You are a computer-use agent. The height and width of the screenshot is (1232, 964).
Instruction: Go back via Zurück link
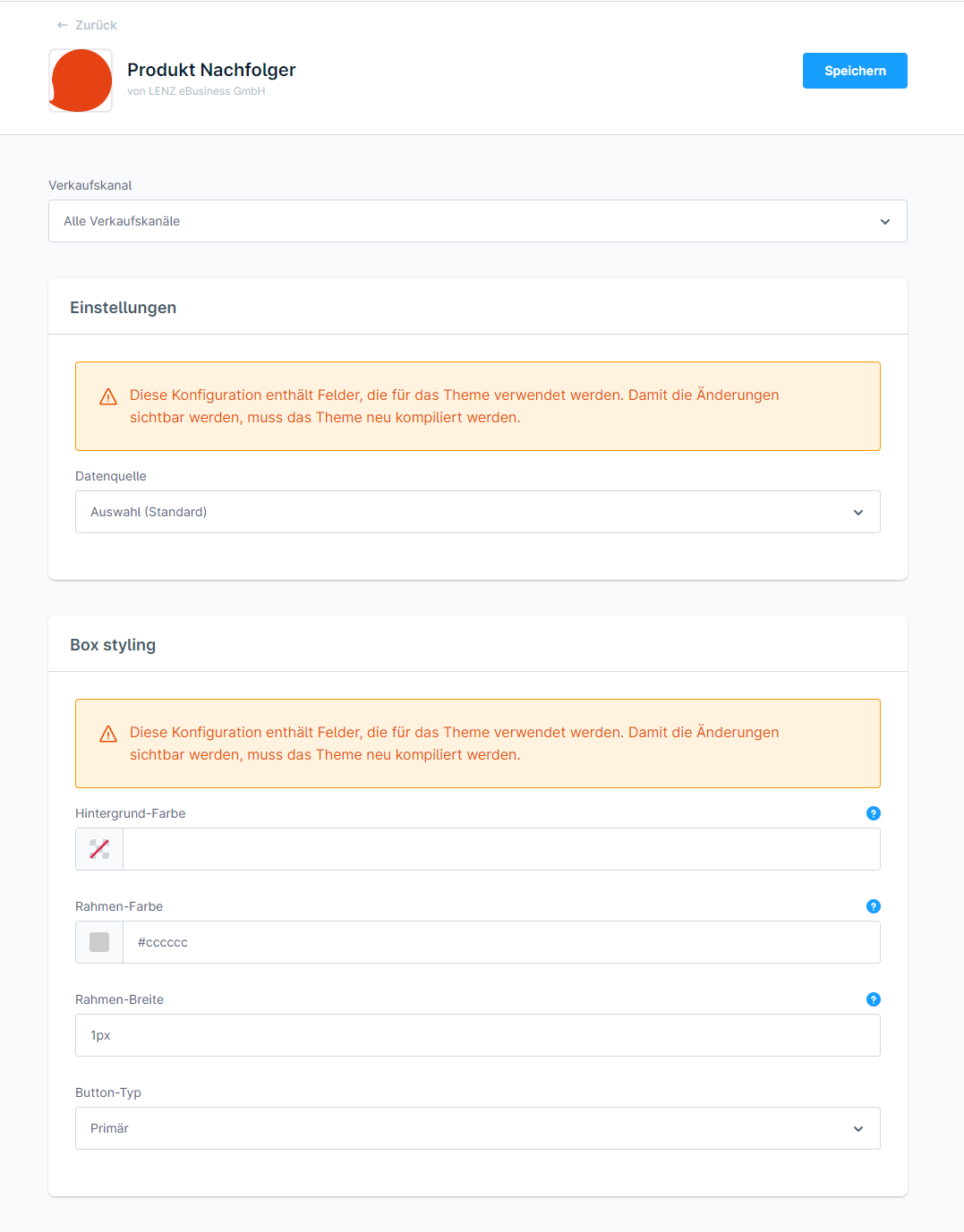87,25
